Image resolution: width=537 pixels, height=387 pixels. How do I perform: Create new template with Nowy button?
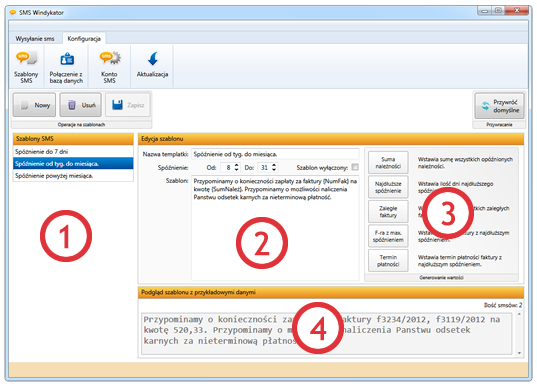(x=34, y=105)
